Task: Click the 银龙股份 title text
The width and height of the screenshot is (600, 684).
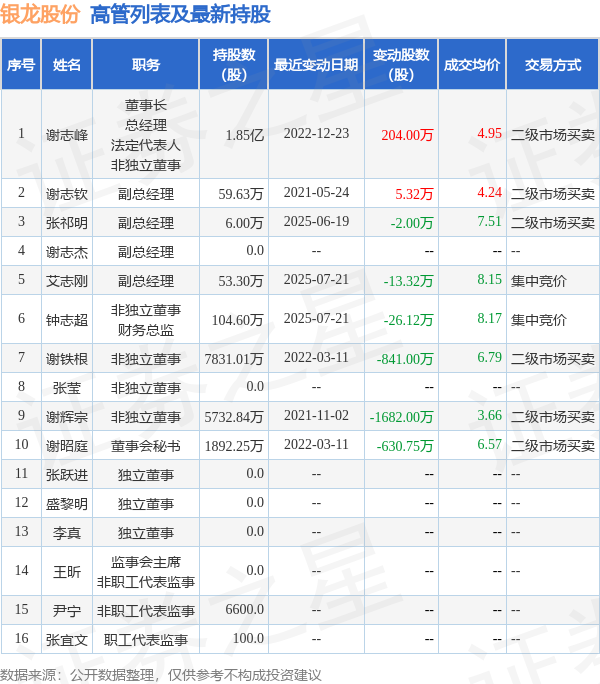Action: point(40,14)
